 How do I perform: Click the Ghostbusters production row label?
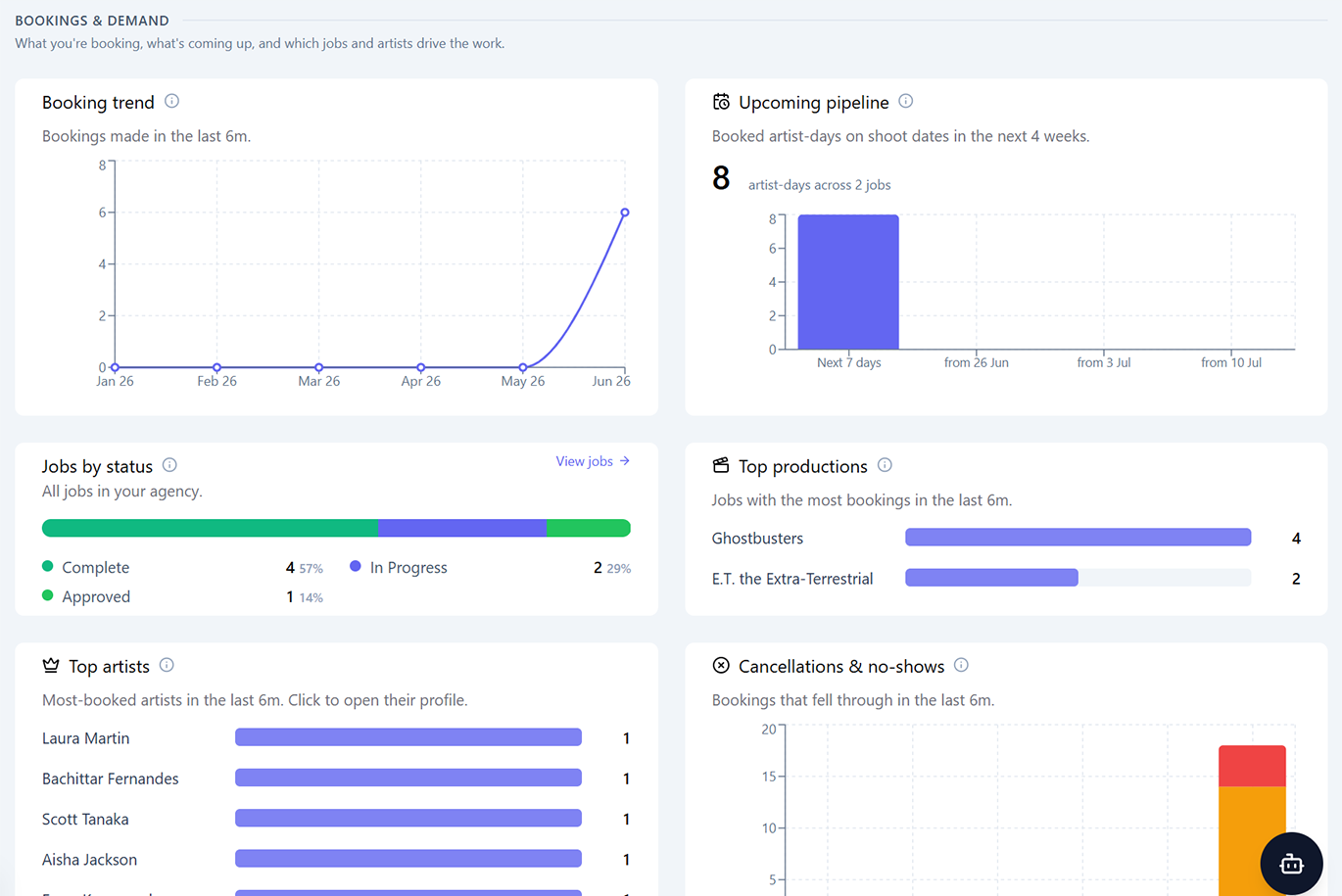757,539
